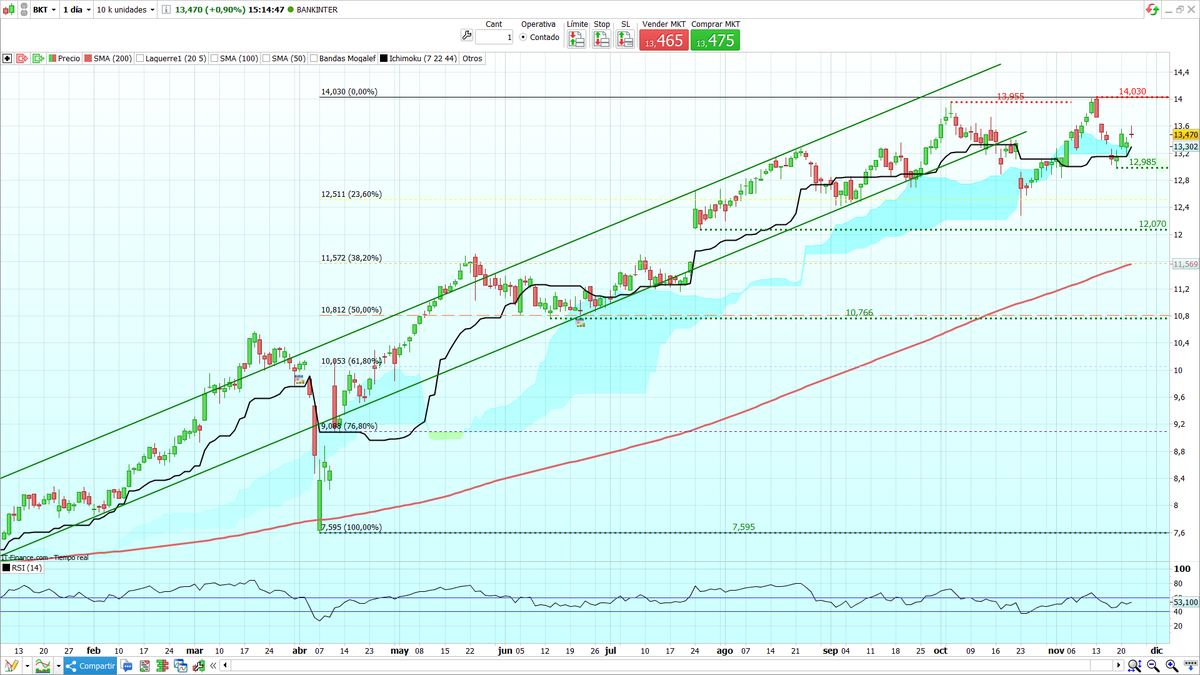Open the wrench trading settings icon
This screenshot has height=675, width=1200.
466,35
